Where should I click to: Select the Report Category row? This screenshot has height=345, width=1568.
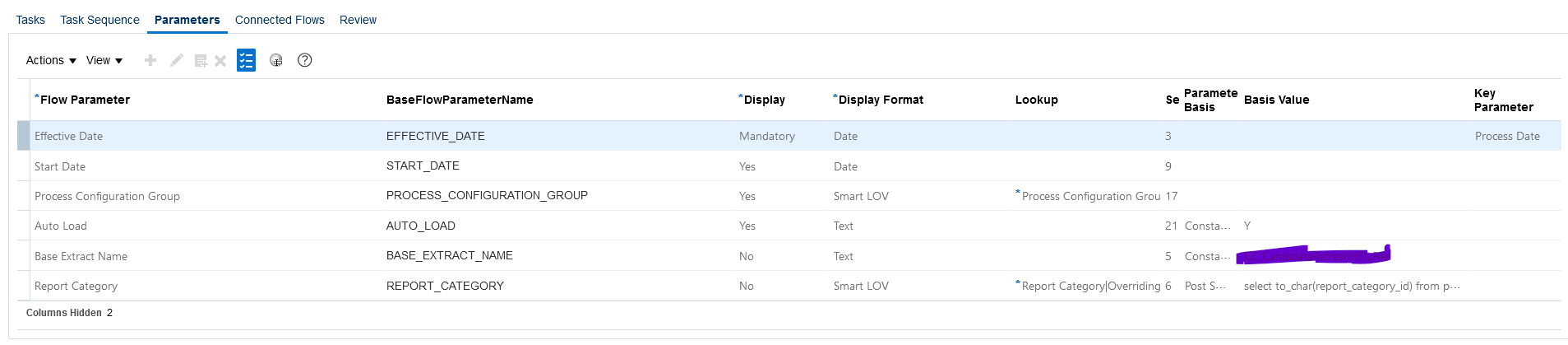789,286
